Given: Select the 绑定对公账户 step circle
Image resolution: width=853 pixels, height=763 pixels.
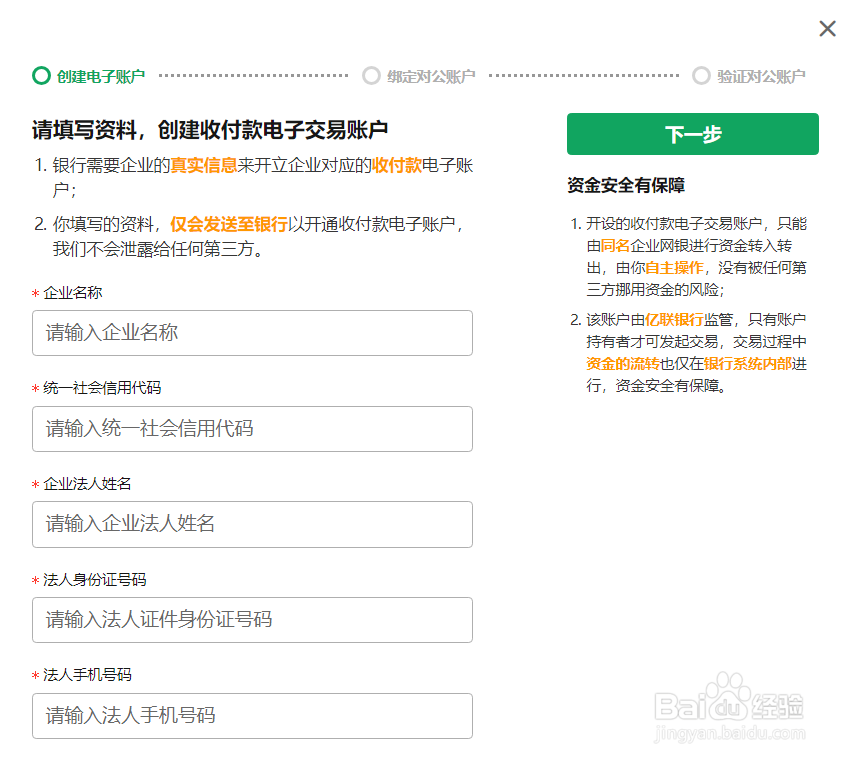Looking at the screenshot, I should [372, 76].
